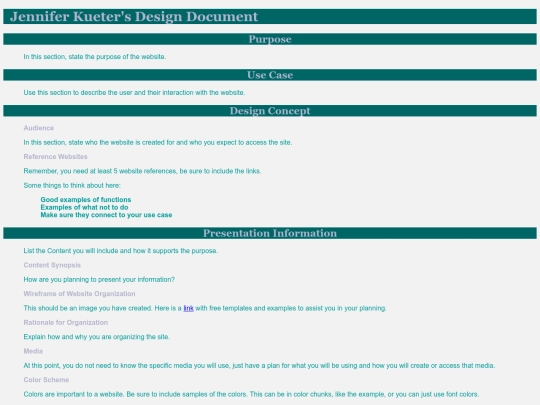Select the 'Color Scheme' subheading
The height and width of the screenshot is (405, 540).
tap(46, 380)
